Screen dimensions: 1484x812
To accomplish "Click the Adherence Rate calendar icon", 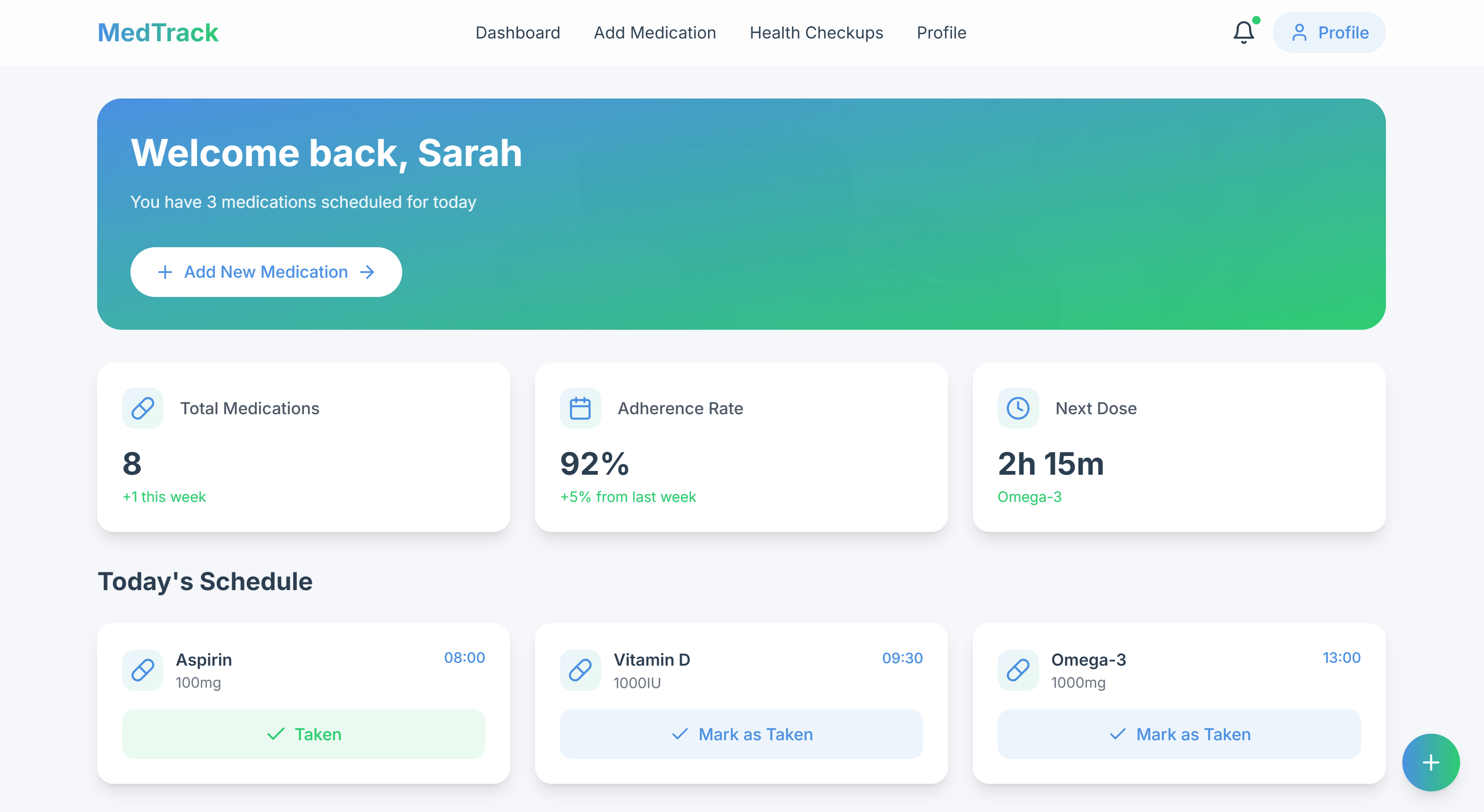I will (580, 408).
